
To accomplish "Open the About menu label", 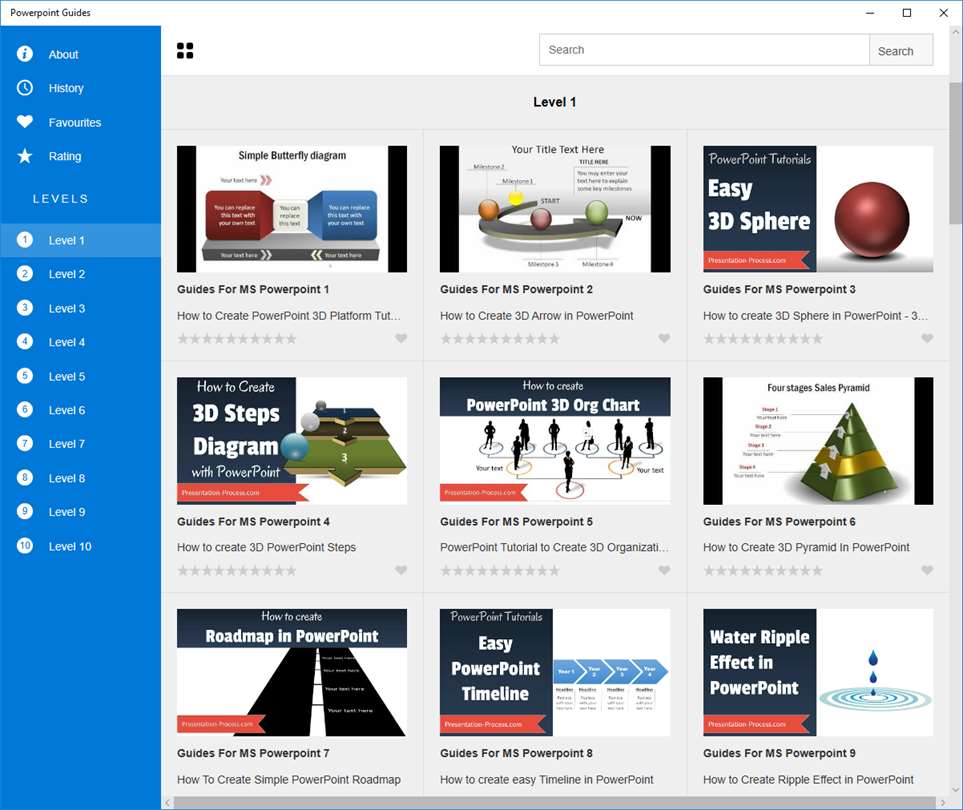I will (63, 55).
